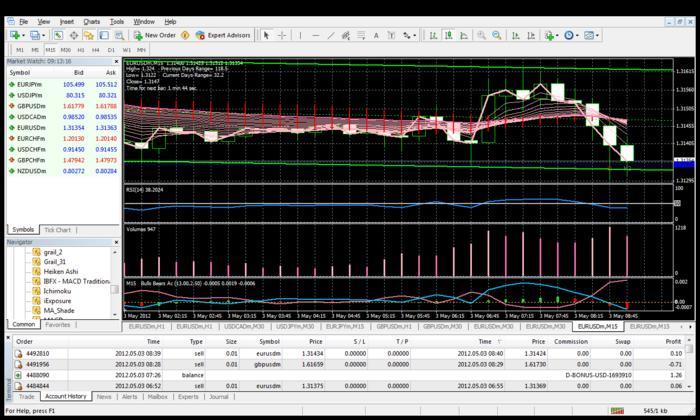Select the Trendline tool
Image resolution: width=700 pixels, height=420 pixels.
[x=331, y=35]
